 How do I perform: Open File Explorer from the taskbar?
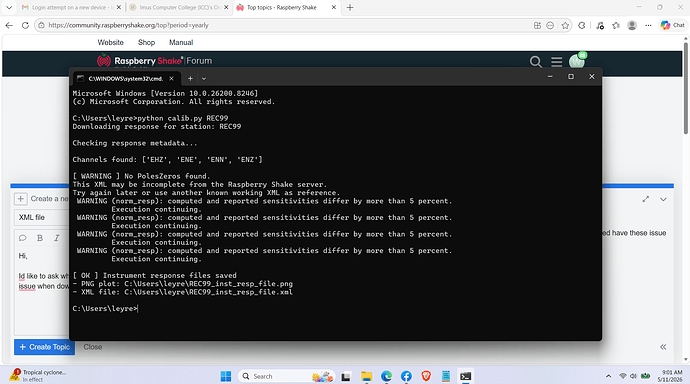tap(366, 376)
